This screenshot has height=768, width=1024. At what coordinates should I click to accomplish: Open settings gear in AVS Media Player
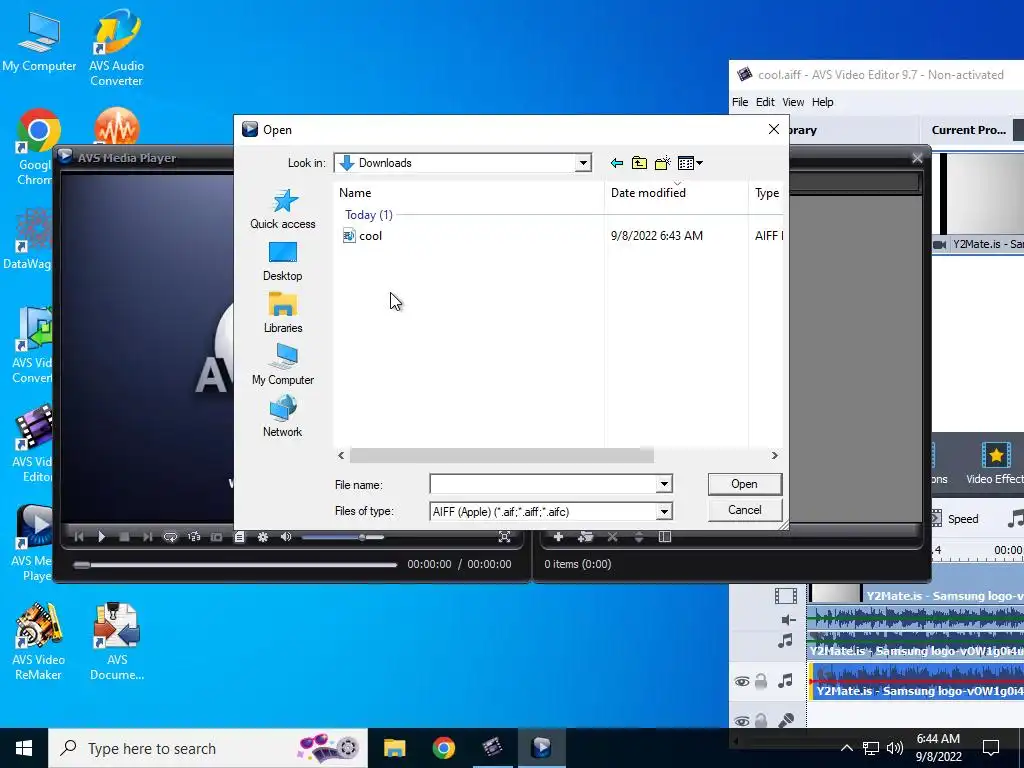tap(263, 537)
